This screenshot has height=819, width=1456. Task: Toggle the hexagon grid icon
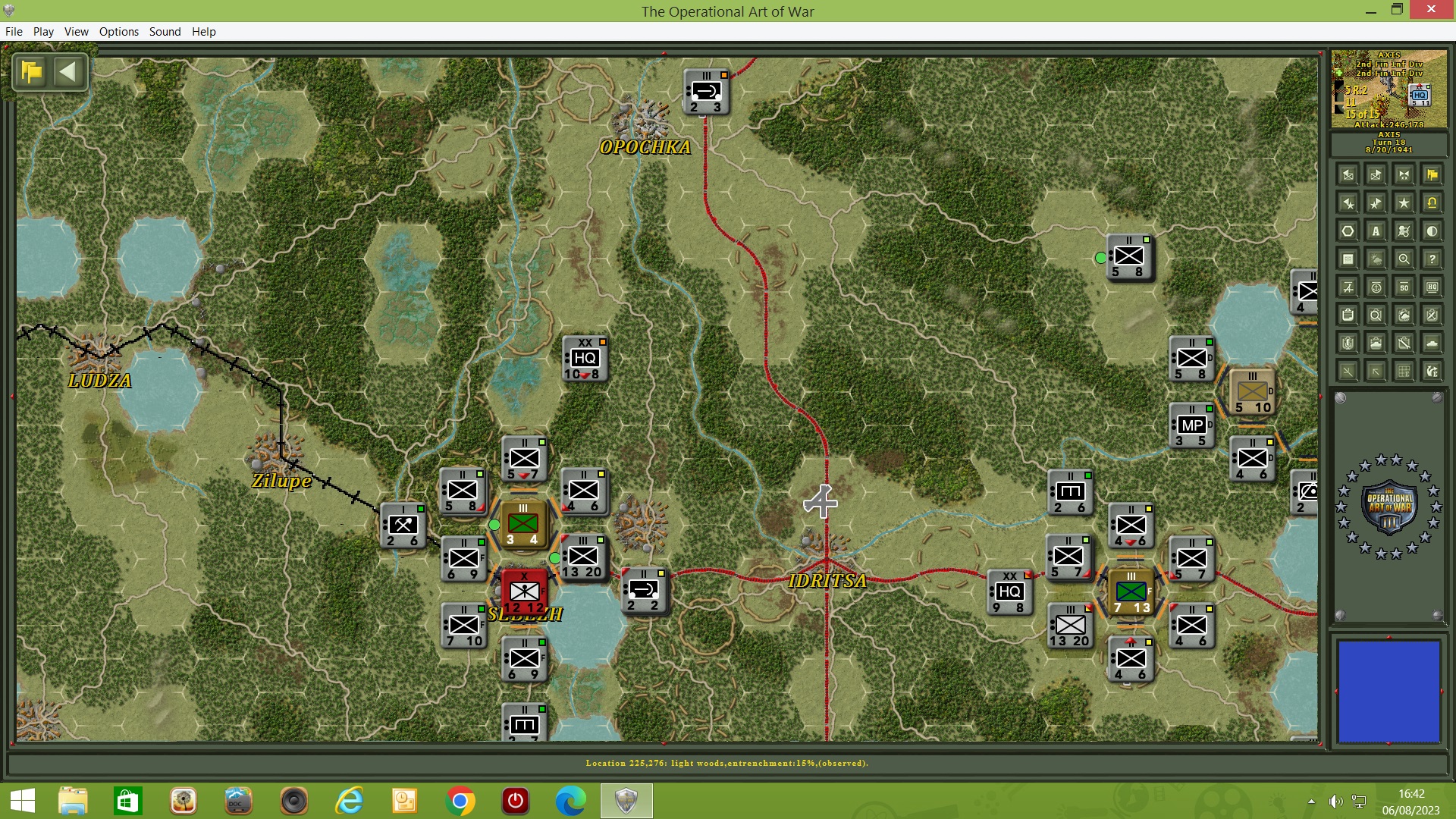pyautogui.click(x=1348, y=231)
